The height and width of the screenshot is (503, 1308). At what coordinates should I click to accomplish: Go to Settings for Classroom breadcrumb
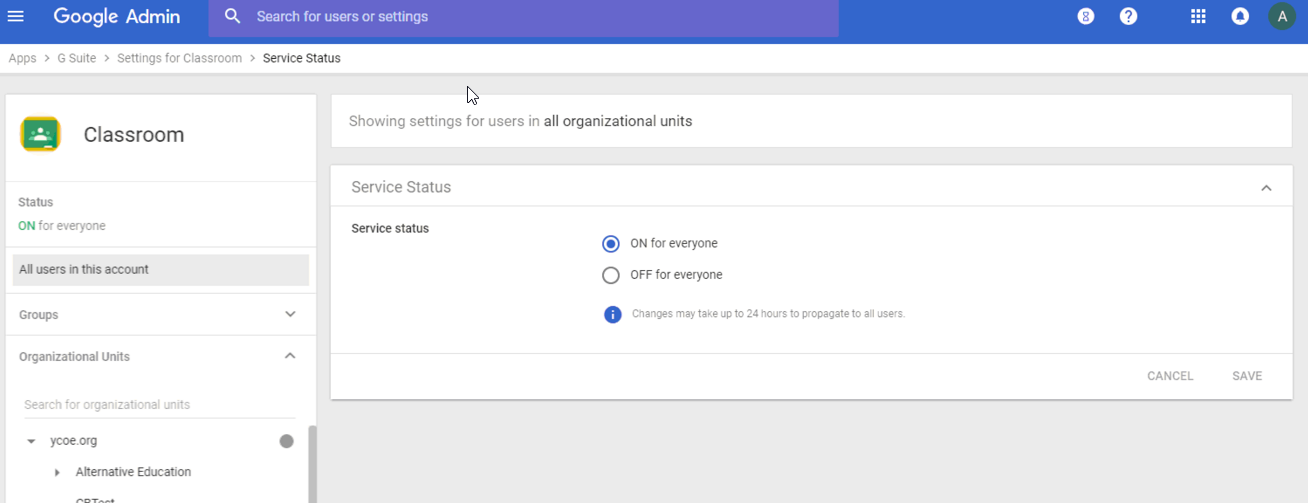(179, 58)
